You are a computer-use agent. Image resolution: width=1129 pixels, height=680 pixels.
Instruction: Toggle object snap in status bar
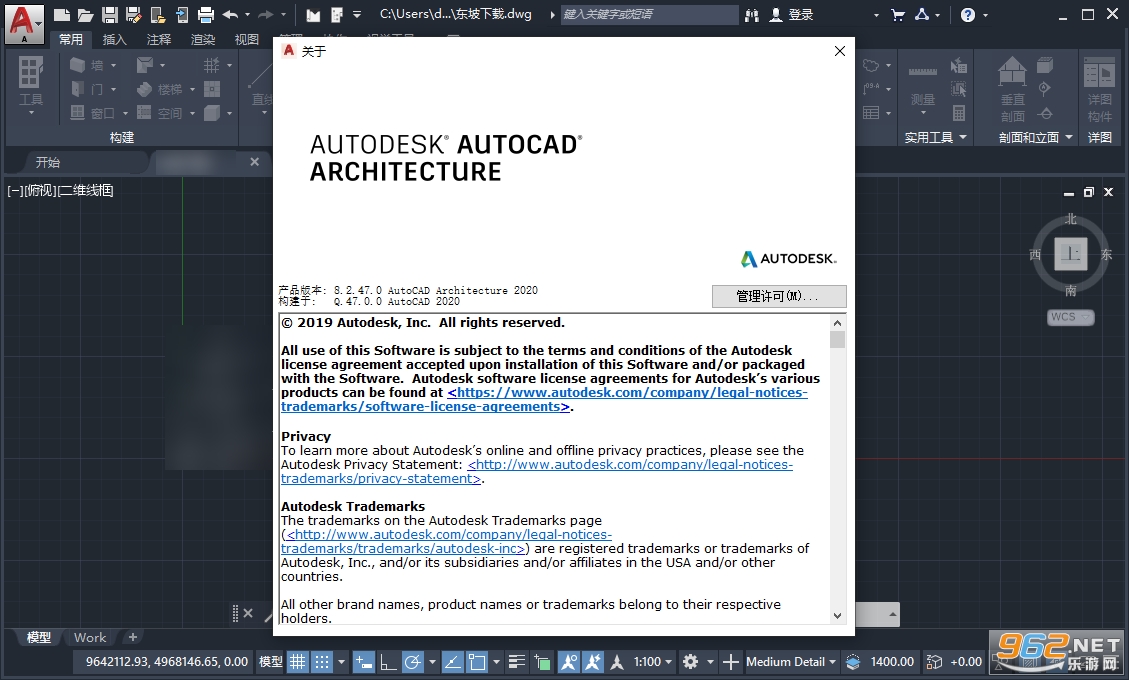coord(477,661)
